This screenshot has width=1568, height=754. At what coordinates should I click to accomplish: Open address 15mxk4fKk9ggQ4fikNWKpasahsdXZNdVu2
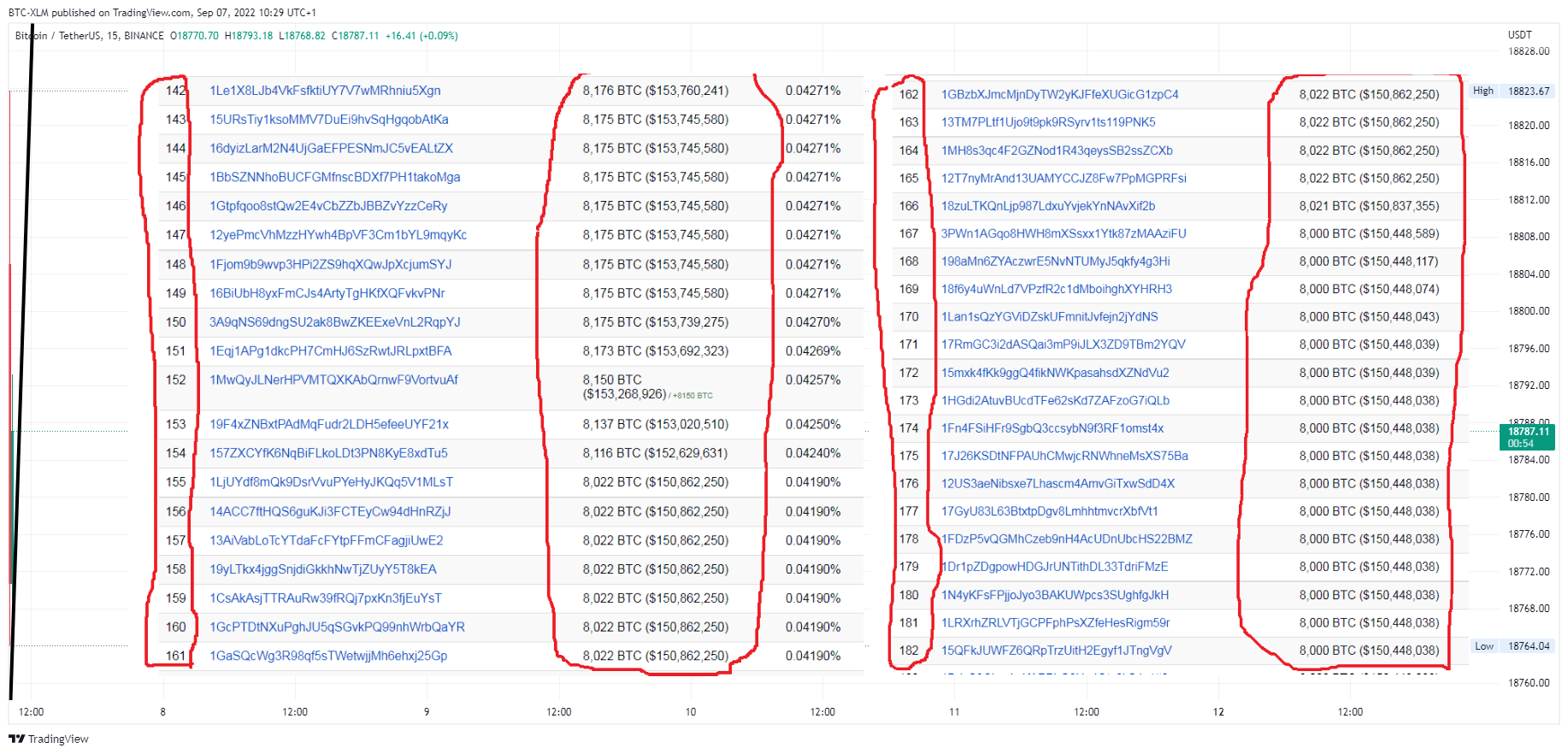(1055, 373)
